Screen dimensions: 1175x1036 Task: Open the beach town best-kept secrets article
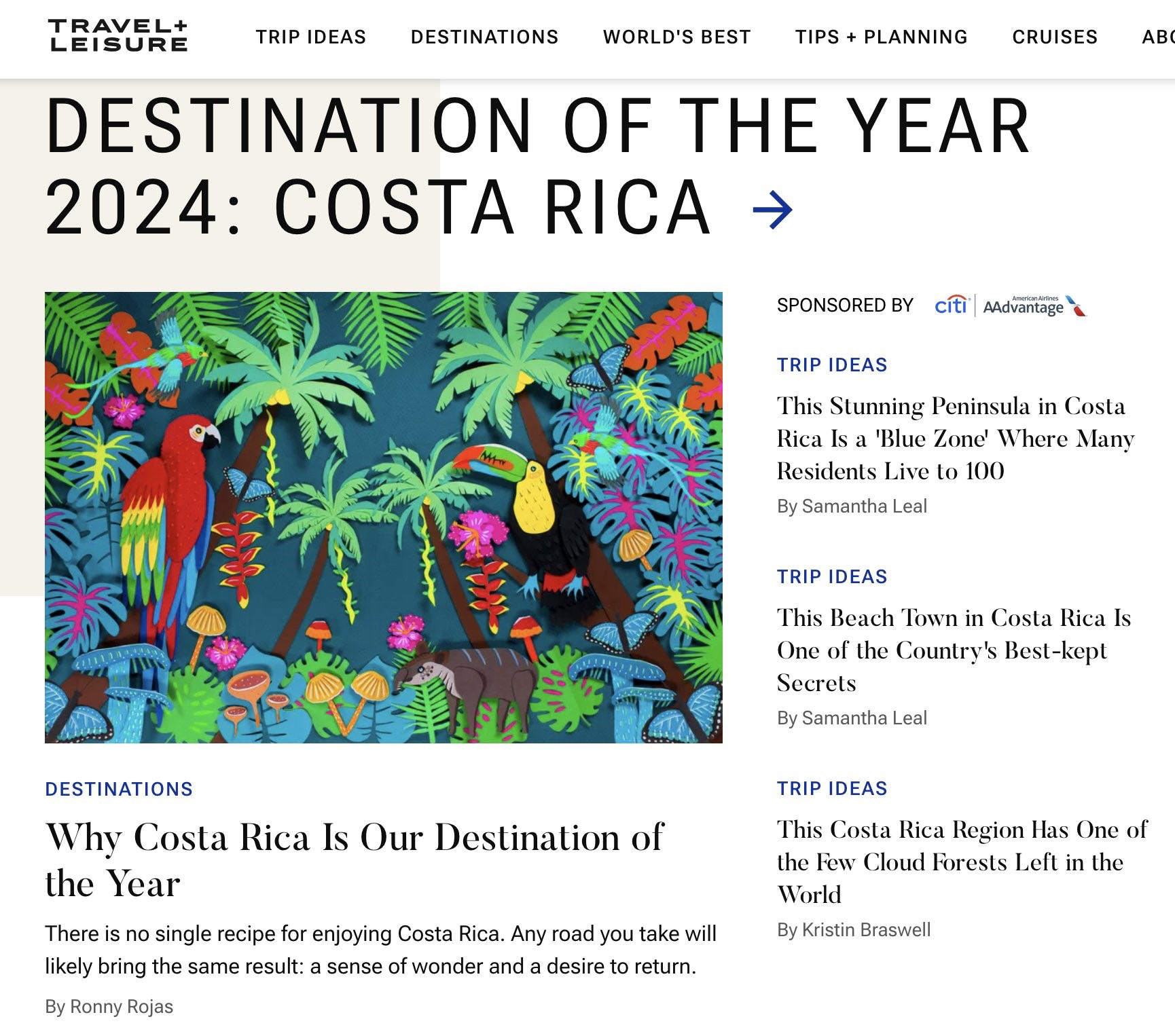pyautogui.click(x=954, y=650)
